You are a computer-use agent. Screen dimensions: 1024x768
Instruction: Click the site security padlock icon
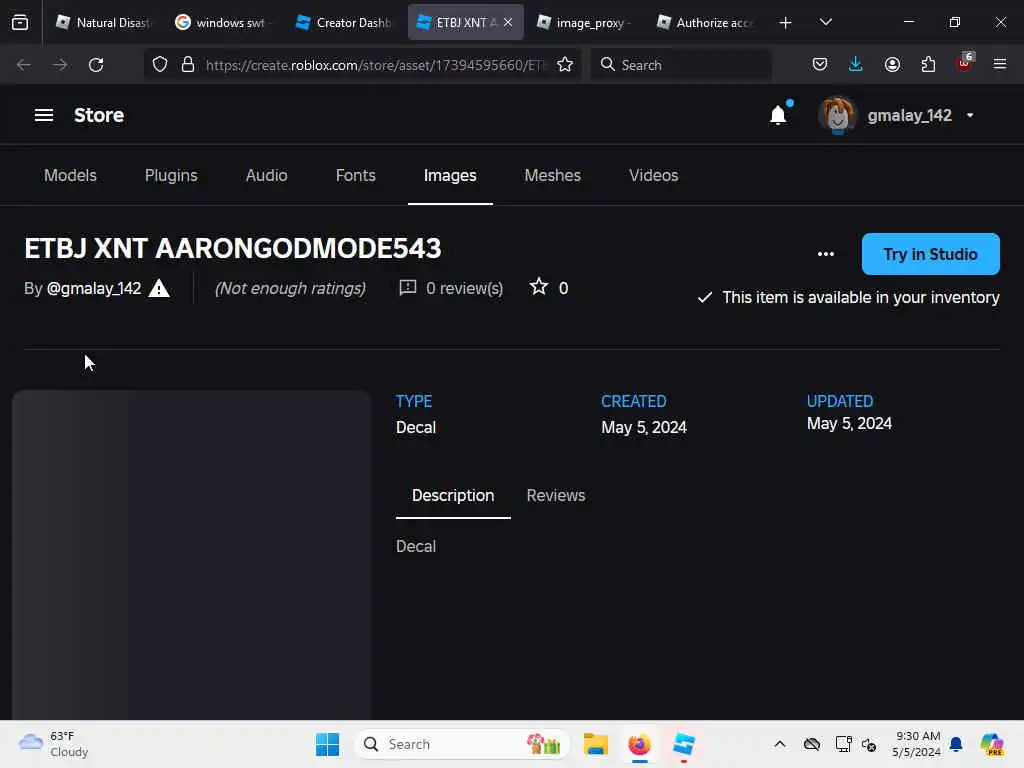coord(188,65)
